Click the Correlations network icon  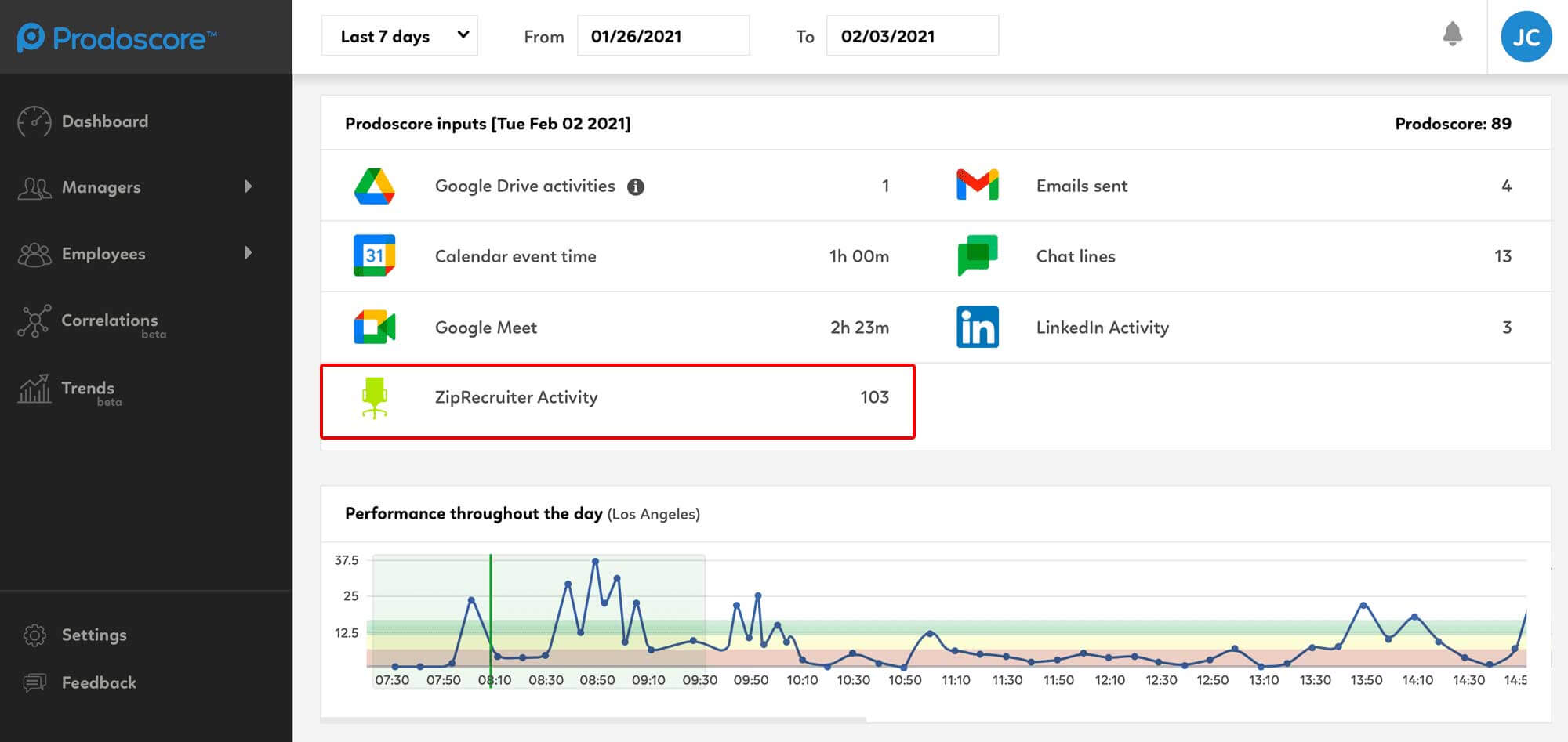tap(34, 321)
